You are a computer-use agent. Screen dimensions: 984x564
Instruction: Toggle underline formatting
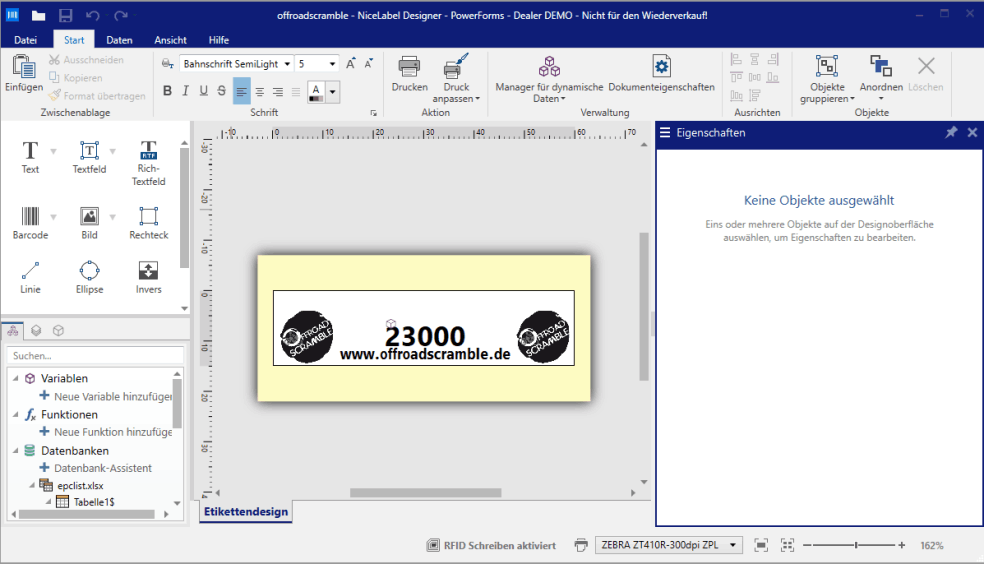click(x=203, y=91)
